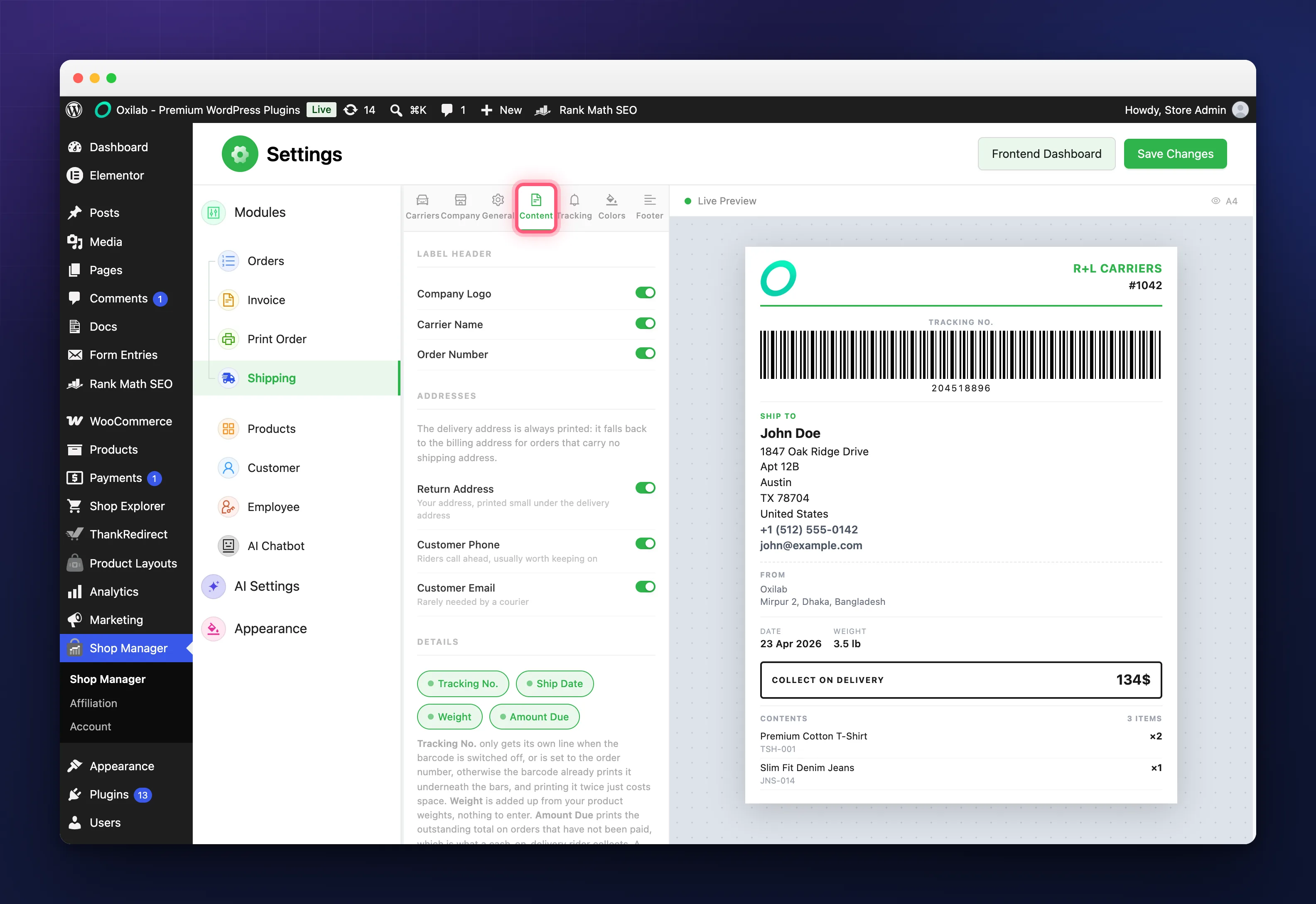The width and height of the screenshot is (1316, 904).
Task: Toggle Customer Phone switch
Action: coord(645,544)
